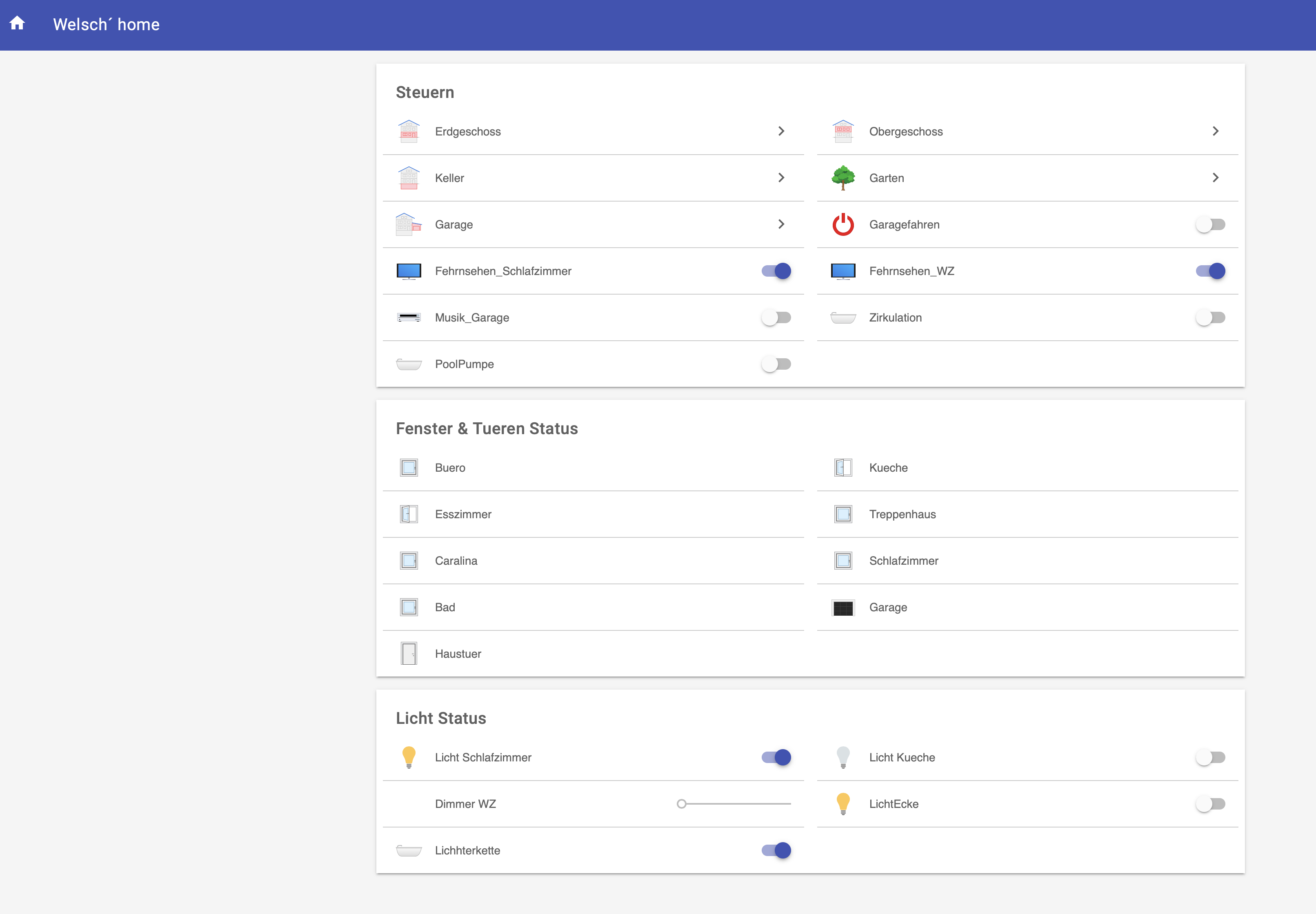Click the red power icon for Garagefahren
The height and width of the screenshot is (914, 1316).
point(843,224)
